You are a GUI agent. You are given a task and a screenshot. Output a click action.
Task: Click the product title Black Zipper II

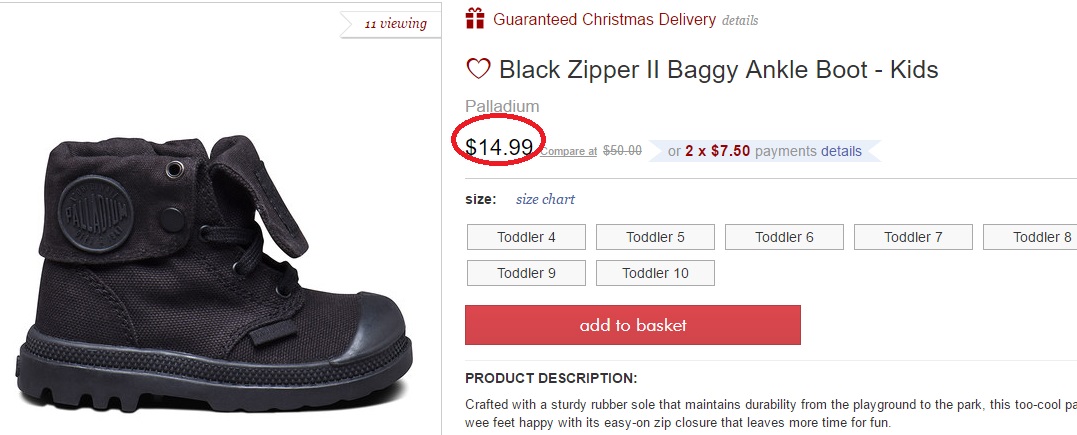click(x=718, y=70)
